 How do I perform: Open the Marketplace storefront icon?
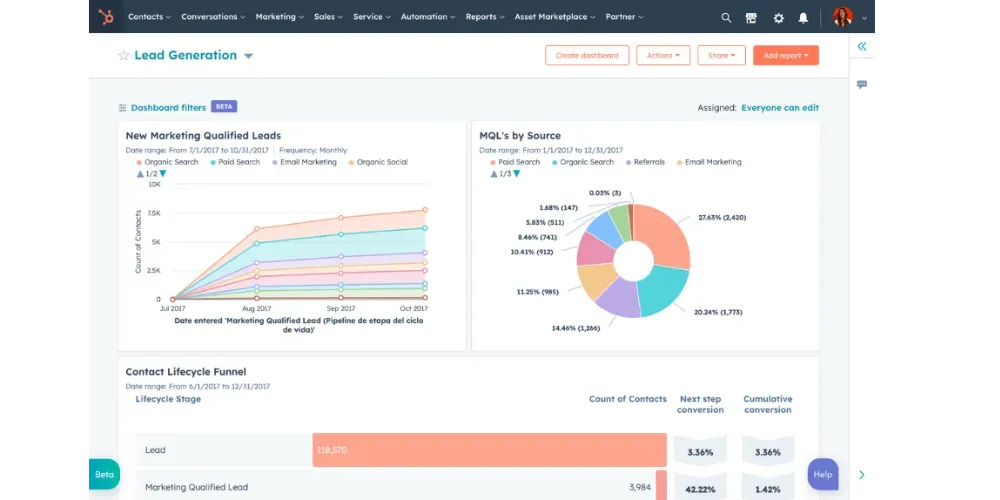pos(751,18)
